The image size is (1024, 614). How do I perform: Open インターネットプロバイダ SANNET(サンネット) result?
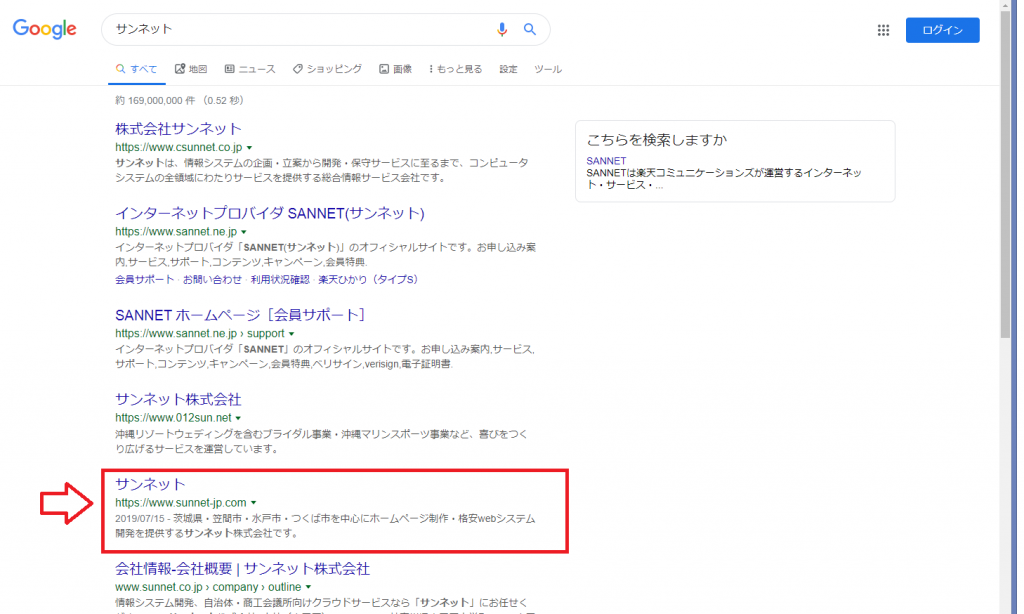[x=270, y=213]
